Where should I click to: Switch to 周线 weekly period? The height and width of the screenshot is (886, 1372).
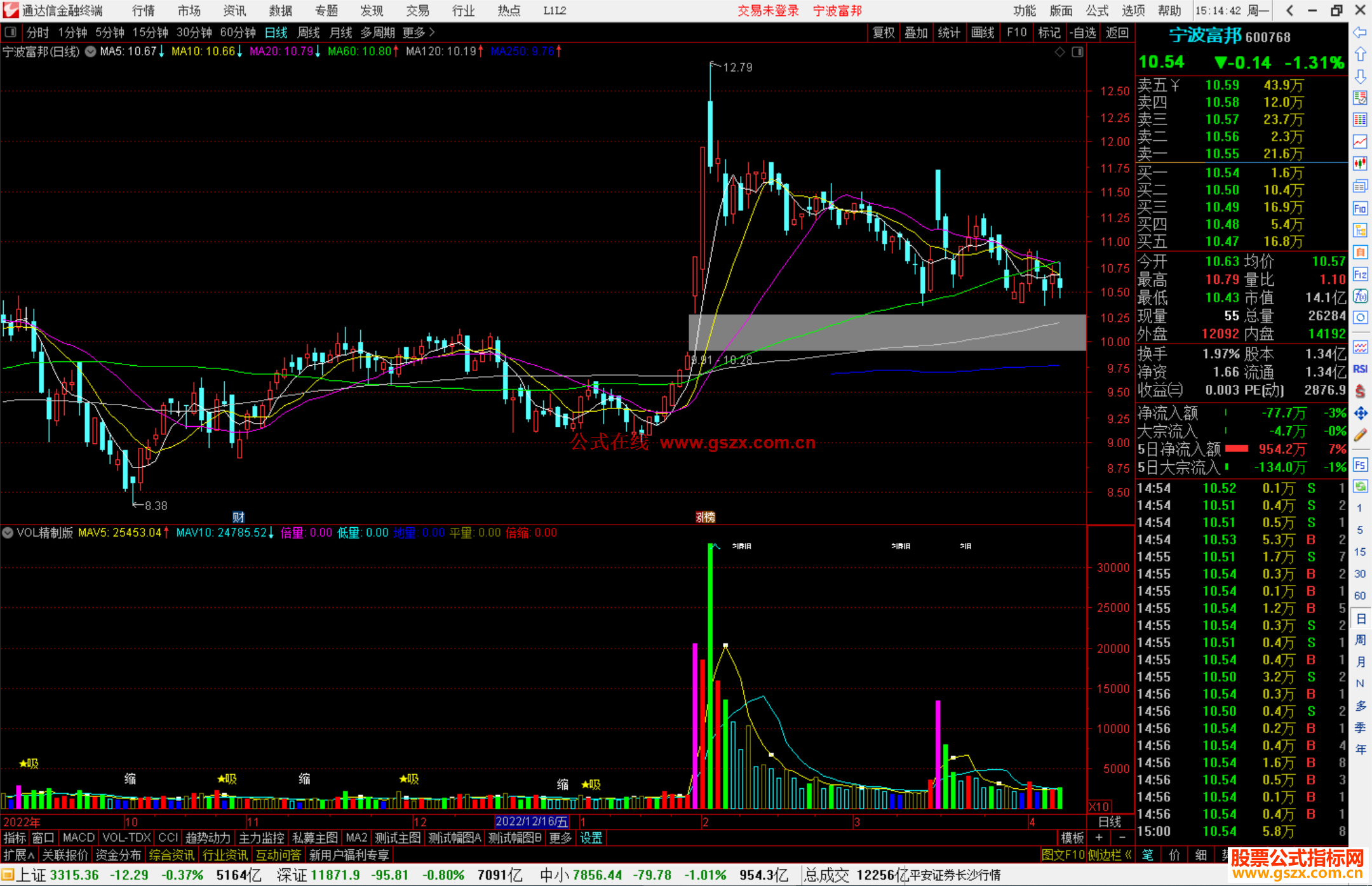pyautogui.click(x=309, y=32)
